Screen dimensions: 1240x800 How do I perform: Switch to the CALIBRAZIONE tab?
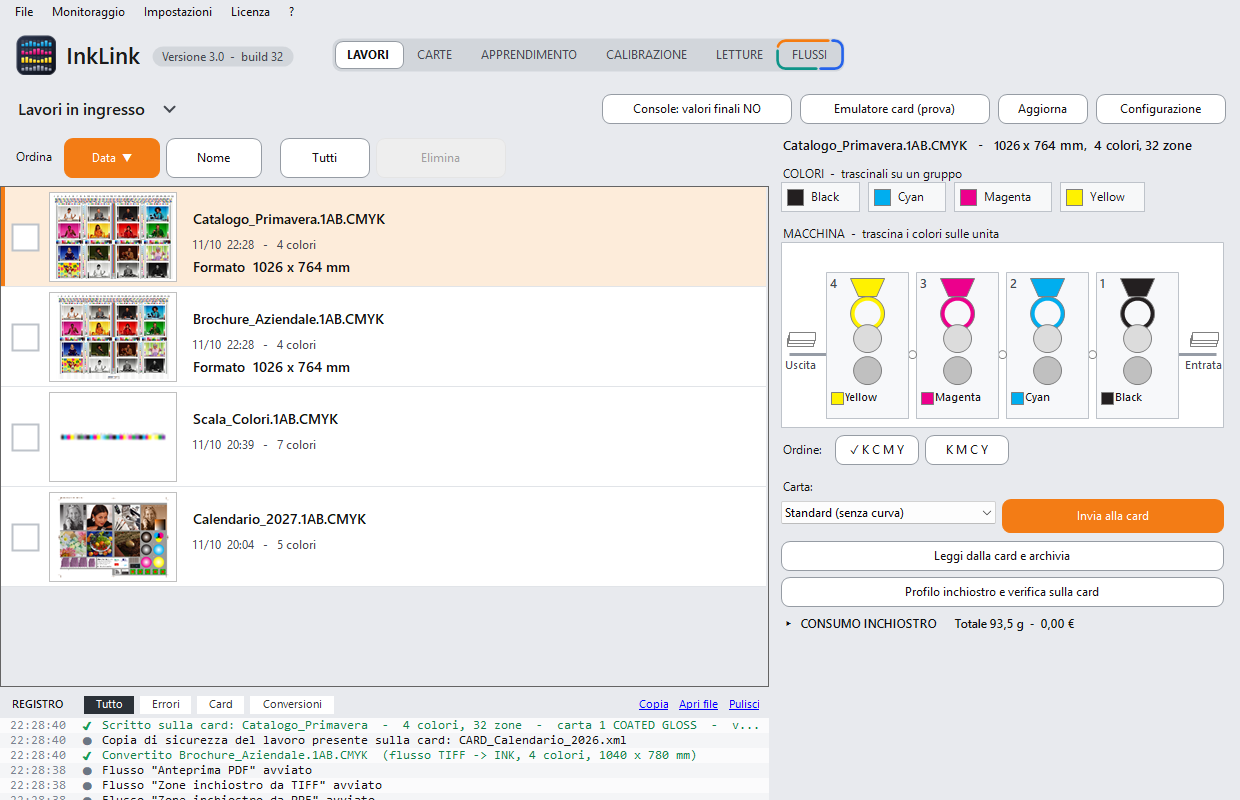point(646,55)
